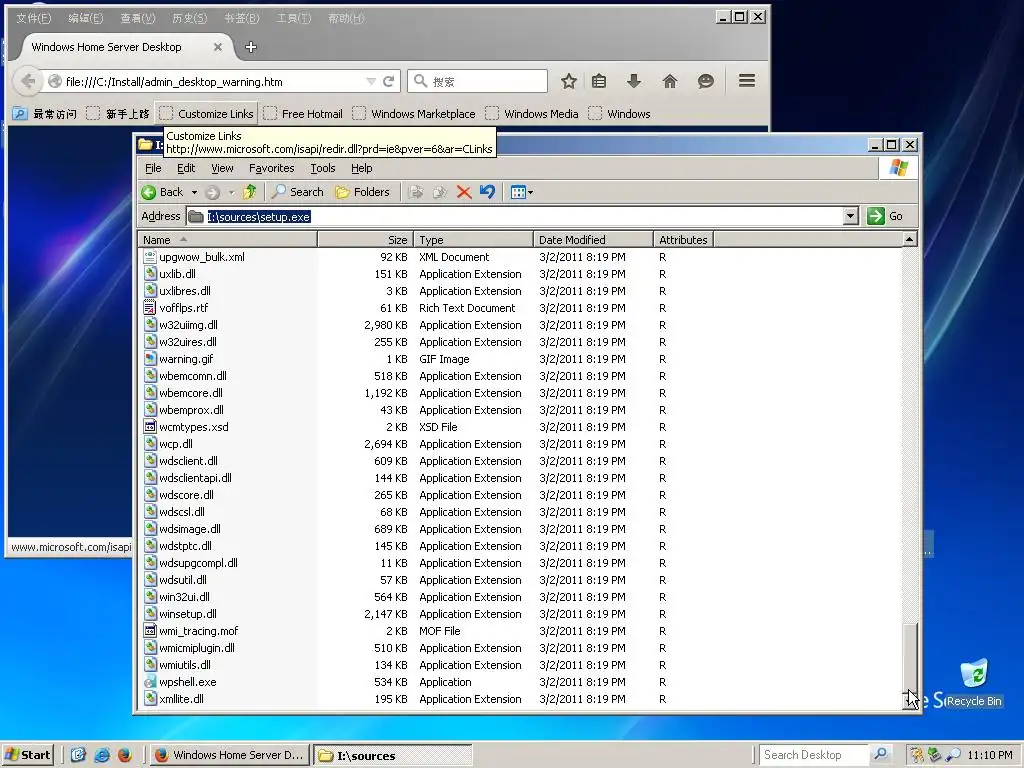This screenshot has height=768, width=1024.
Task: Bookmark this page with star icon
Action: (x=569, y=81)
